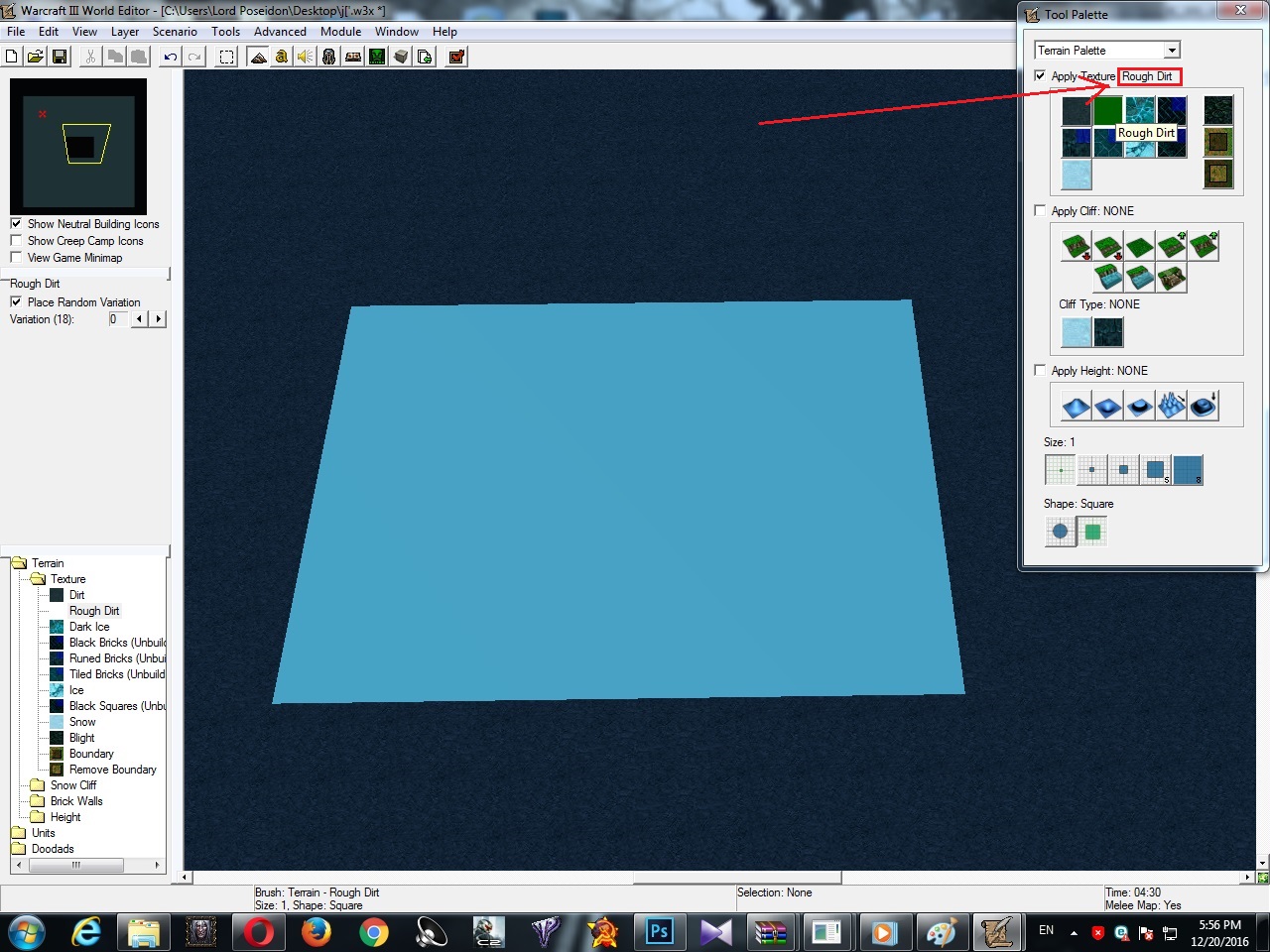Select the square brush shape
Image resolution: width=1270 pixels, height=952 pixels.
point(1092,532)
